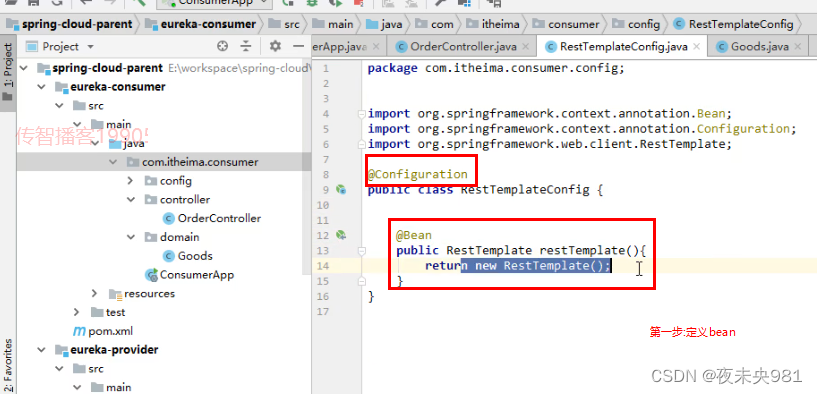
Task: Collapse the eureka-consumer module node
Action: 42,87
